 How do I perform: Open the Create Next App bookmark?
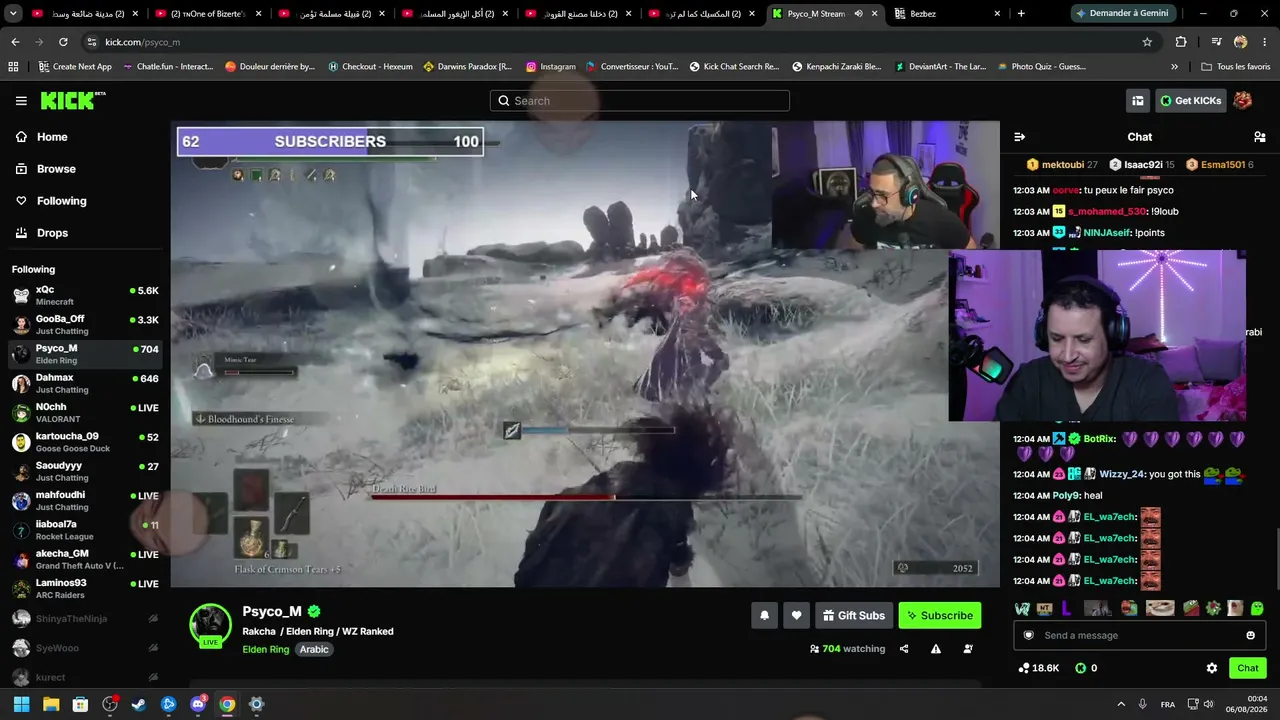[74, 67]
